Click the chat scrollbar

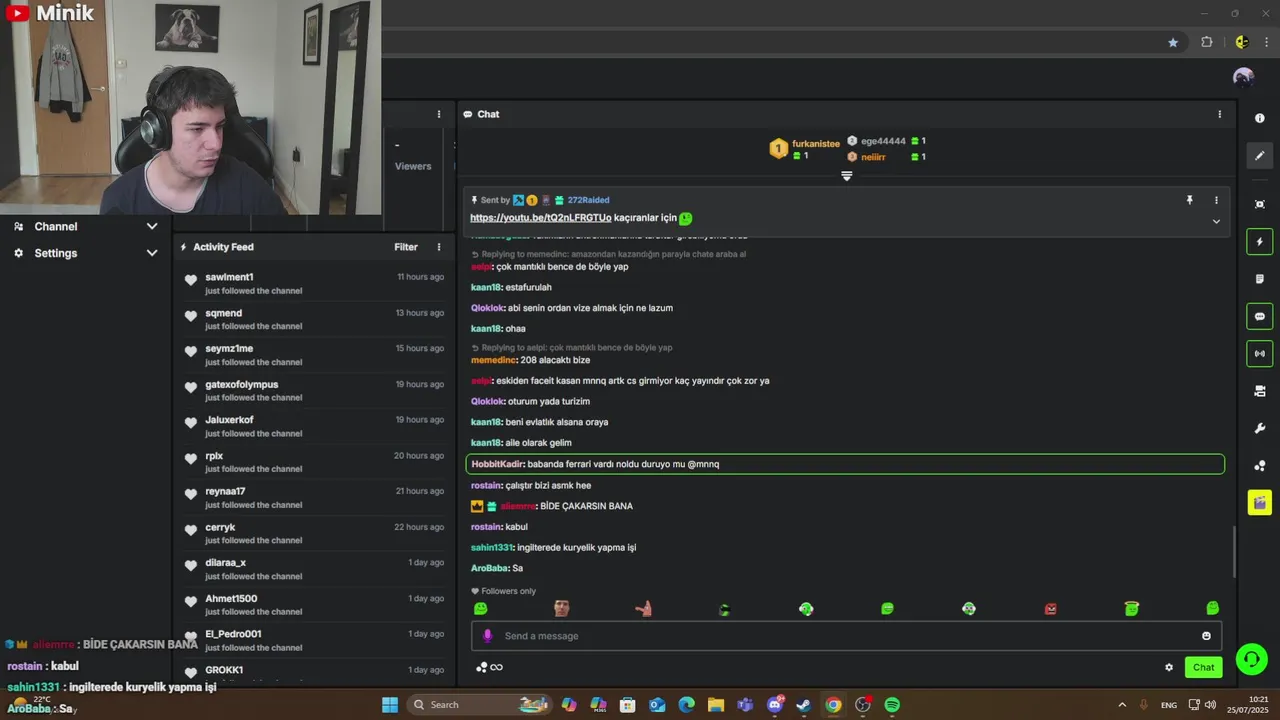click(1233, 552)
